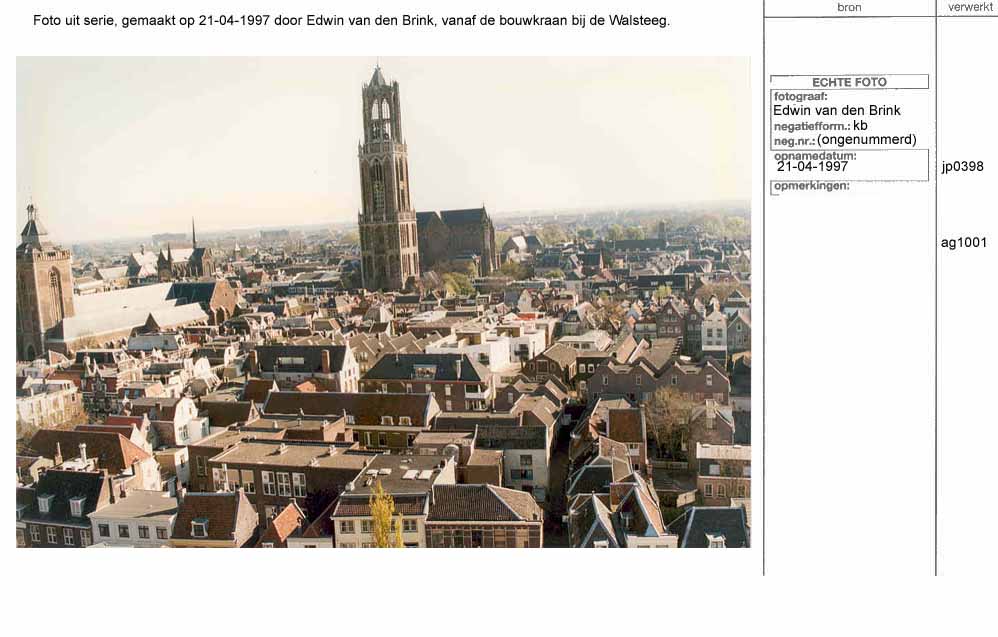Click the 'opnamedatum:' label

(815, 155)
